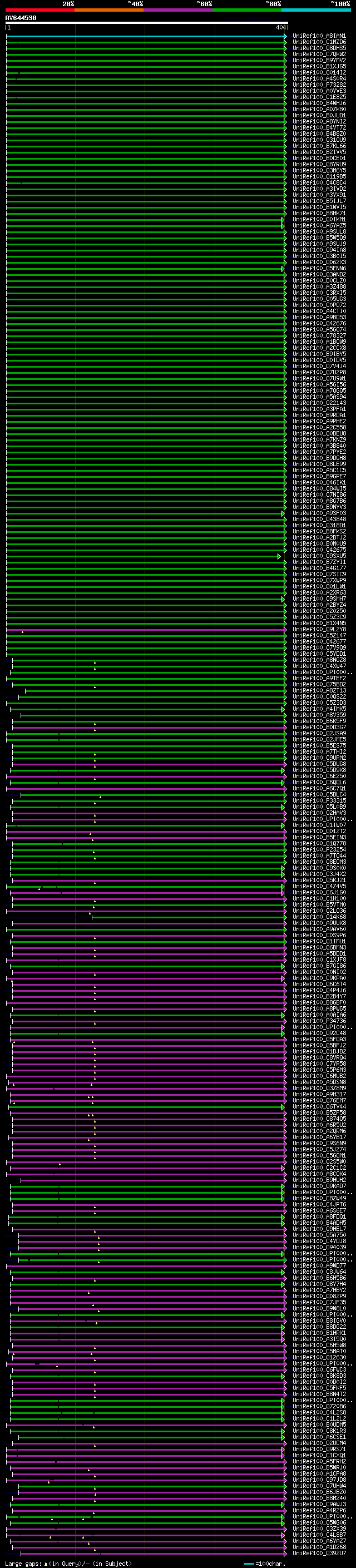
Task: Open hit UniRef100_Q75BD2
Action: click(319, 684)
